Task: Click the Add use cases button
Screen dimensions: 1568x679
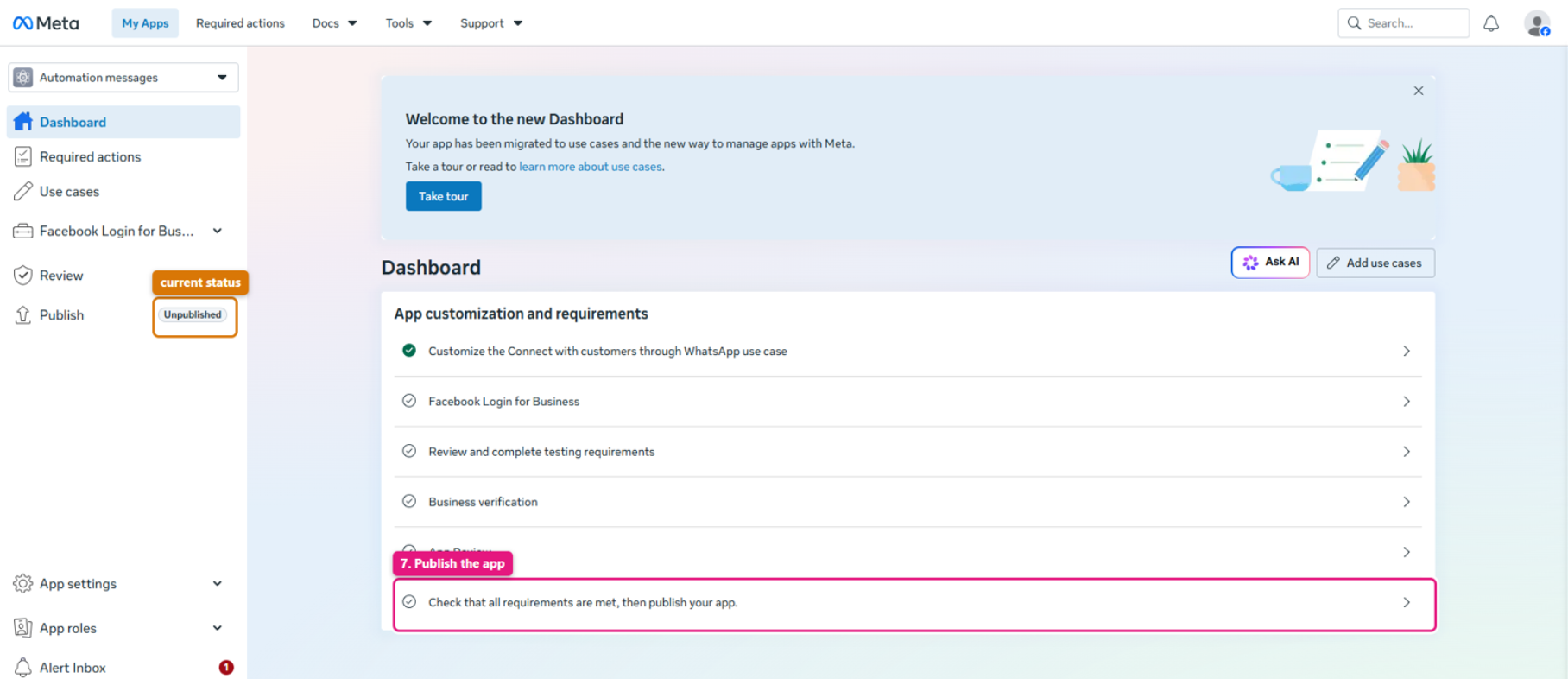Action: point(1375,263)
